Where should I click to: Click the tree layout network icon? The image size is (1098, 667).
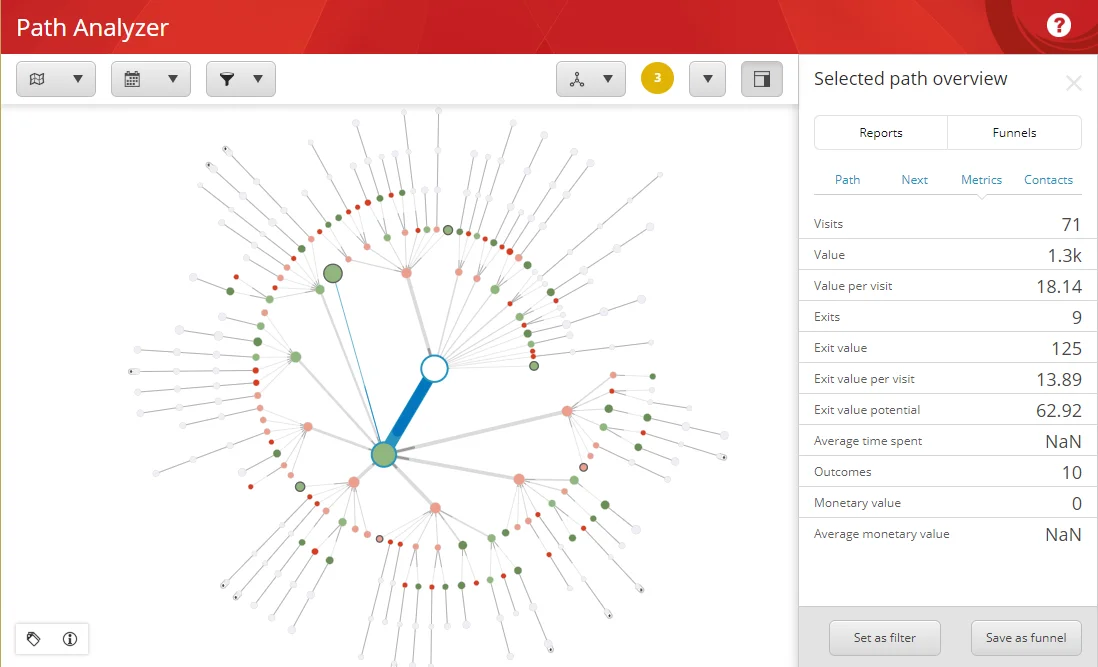(576, 79)
